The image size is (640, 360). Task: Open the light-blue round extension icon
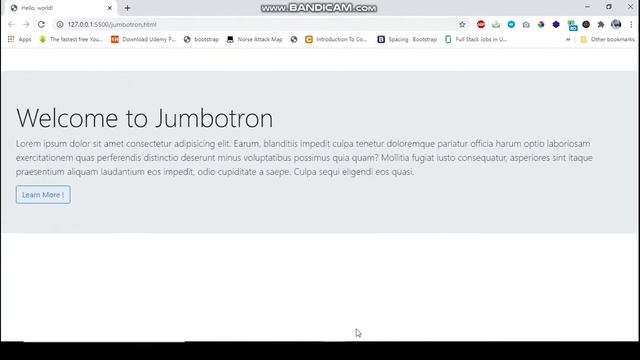point(511,24)
